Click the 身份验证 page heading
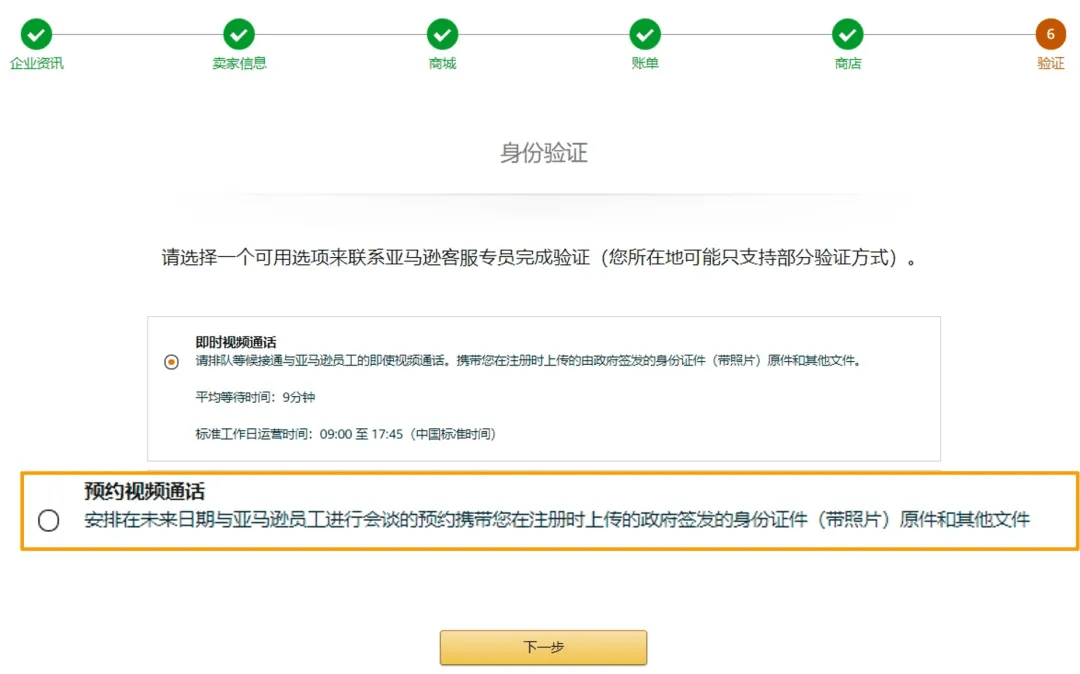Image resolution: width=1080 pixels, height=674 pixels. point(543,153)
